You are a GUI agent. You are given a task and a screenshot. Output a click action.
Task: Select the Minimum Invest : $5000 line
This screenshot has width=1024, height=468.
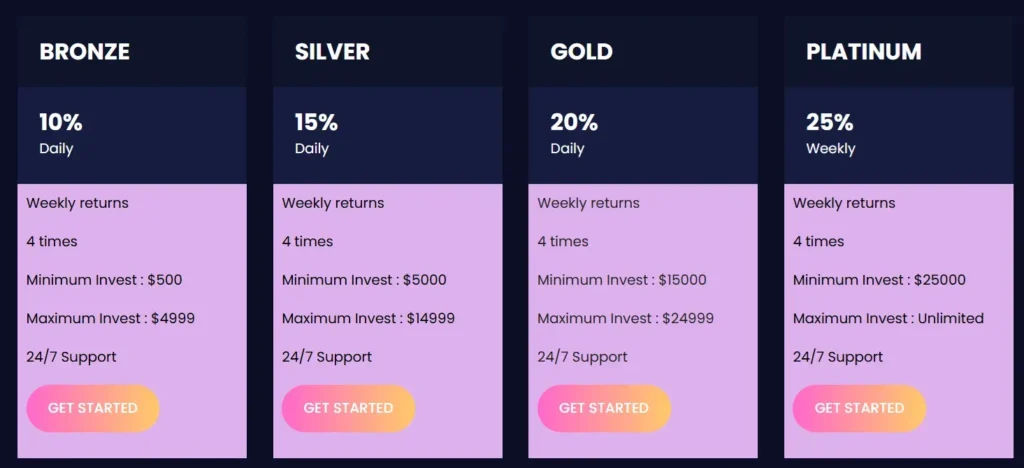(x=364, y=280)
